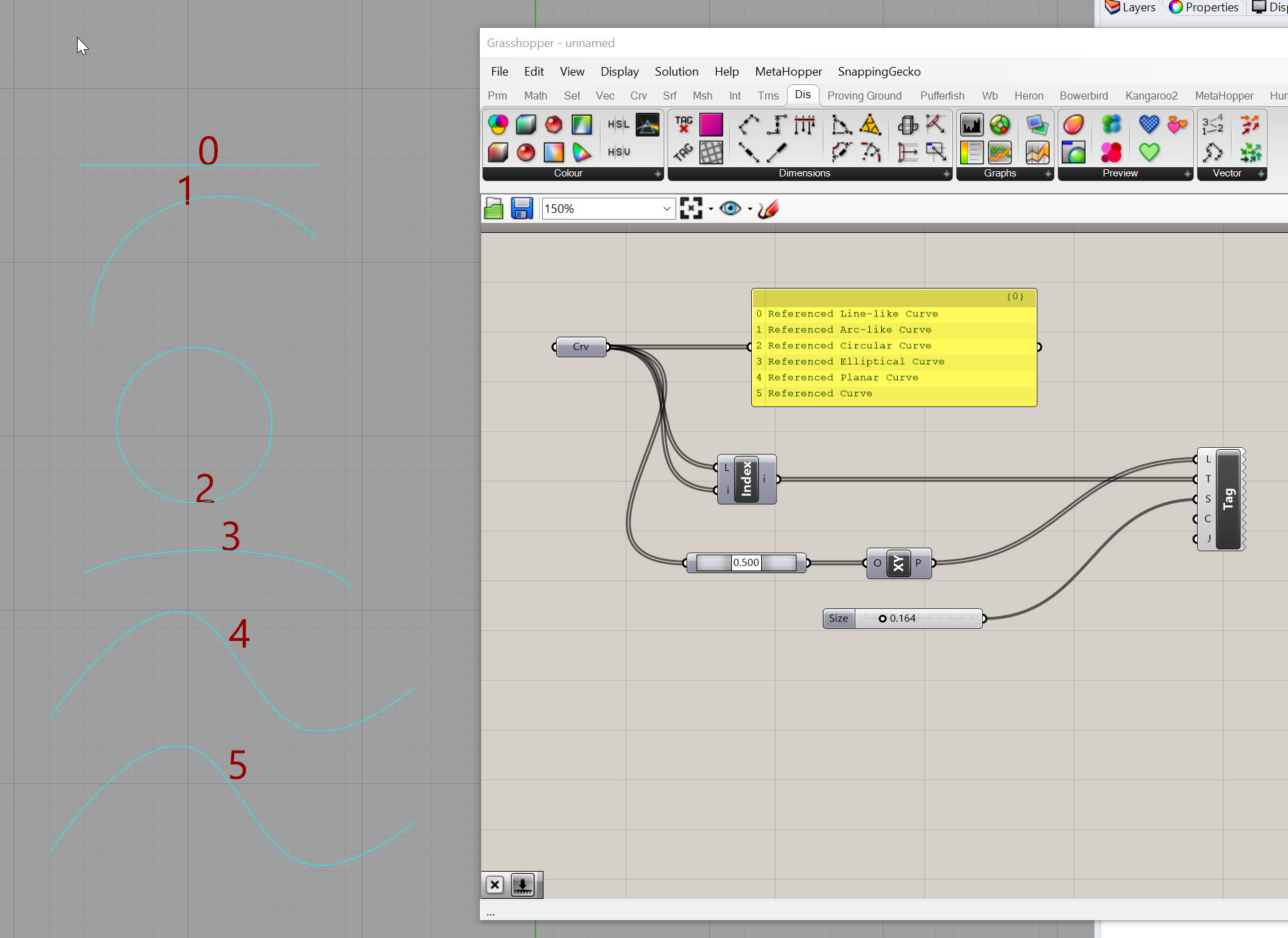Click the Save document floppy icon
Viewport: 1288px width, 938px height.
522,209
